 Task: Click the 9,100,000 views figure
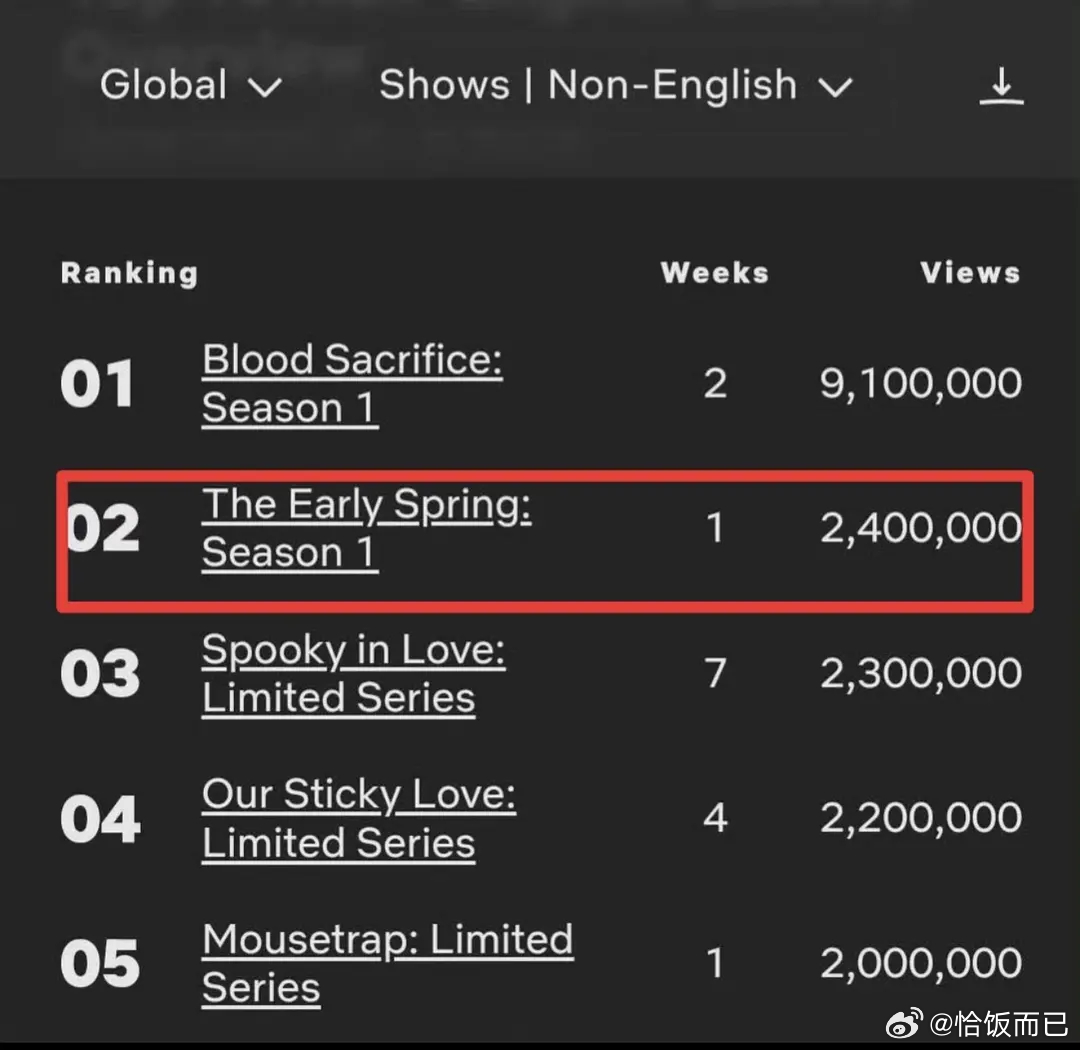click(x=920, y=384)
